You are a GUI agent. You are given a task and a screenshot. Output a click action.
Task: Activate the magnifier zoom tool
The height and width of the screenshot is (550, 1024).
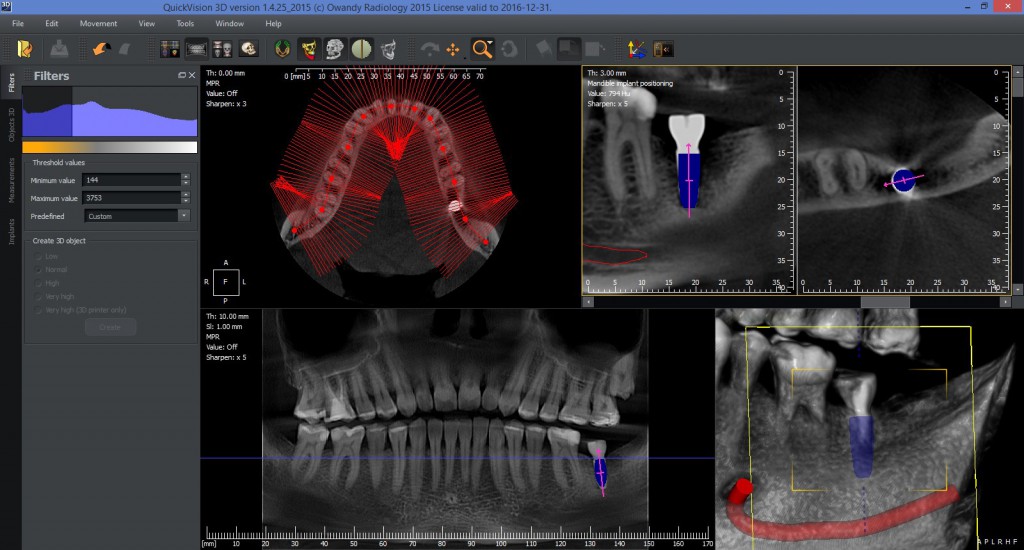pos(483,48)
